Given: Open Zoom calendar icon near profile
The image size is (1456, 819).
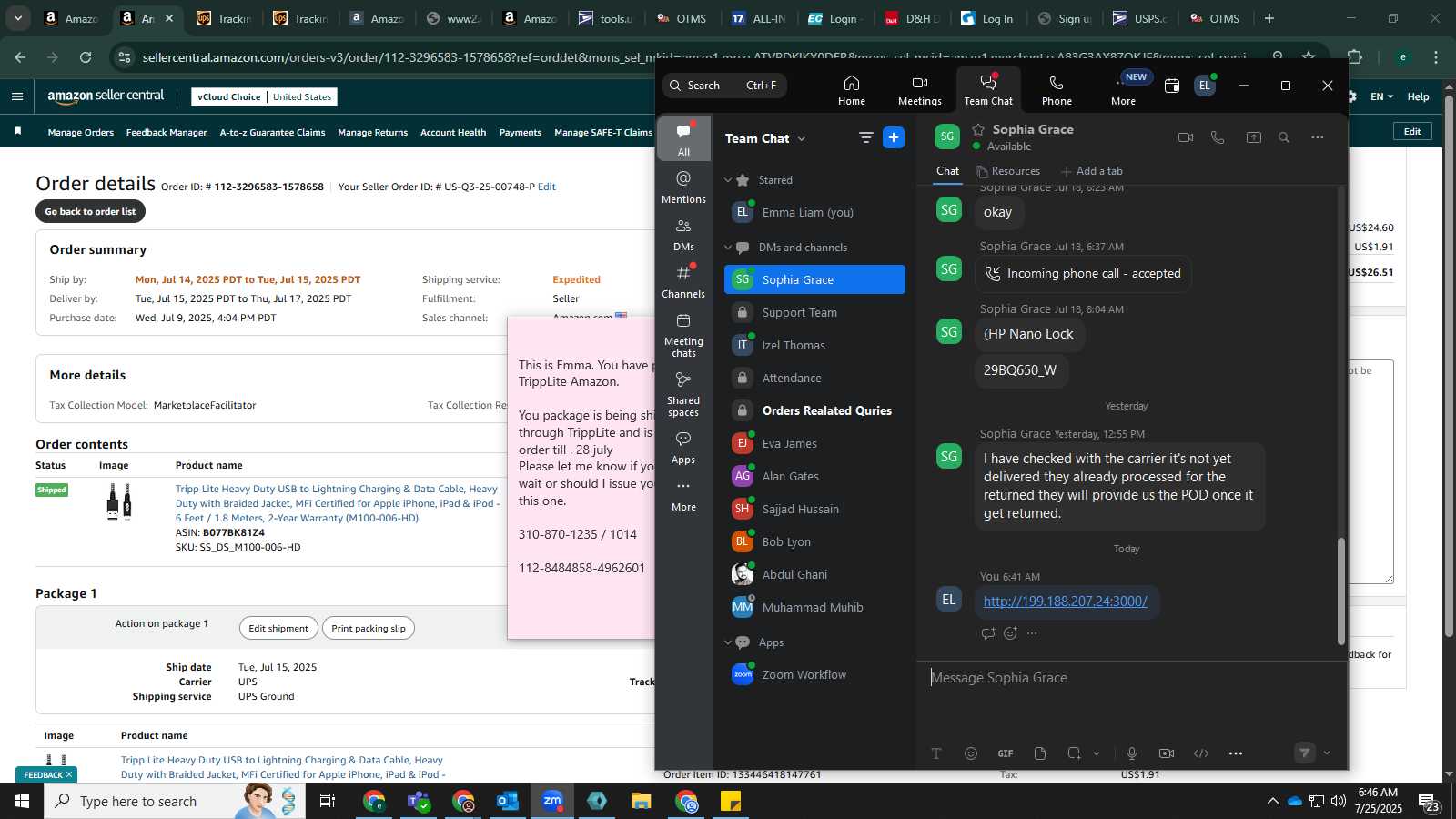Looking at the screenshot, I should pos(1172,86).
